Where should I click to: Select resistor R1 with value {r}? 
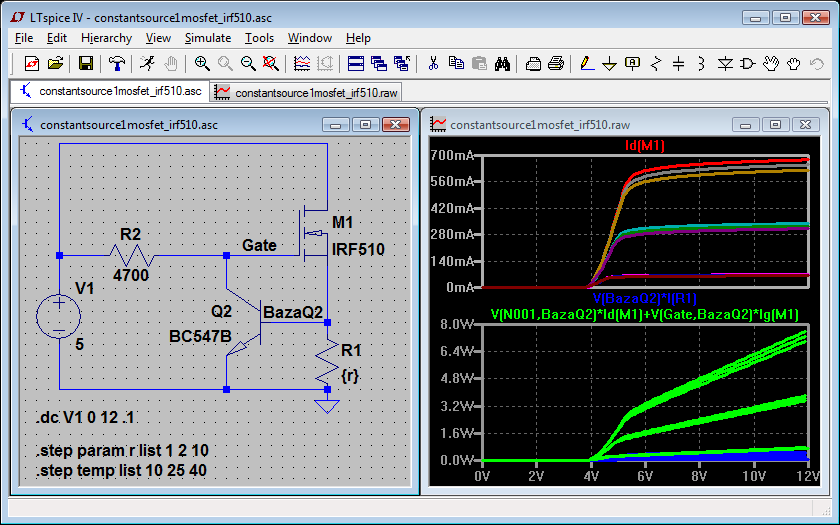click(x=327, y=362)
